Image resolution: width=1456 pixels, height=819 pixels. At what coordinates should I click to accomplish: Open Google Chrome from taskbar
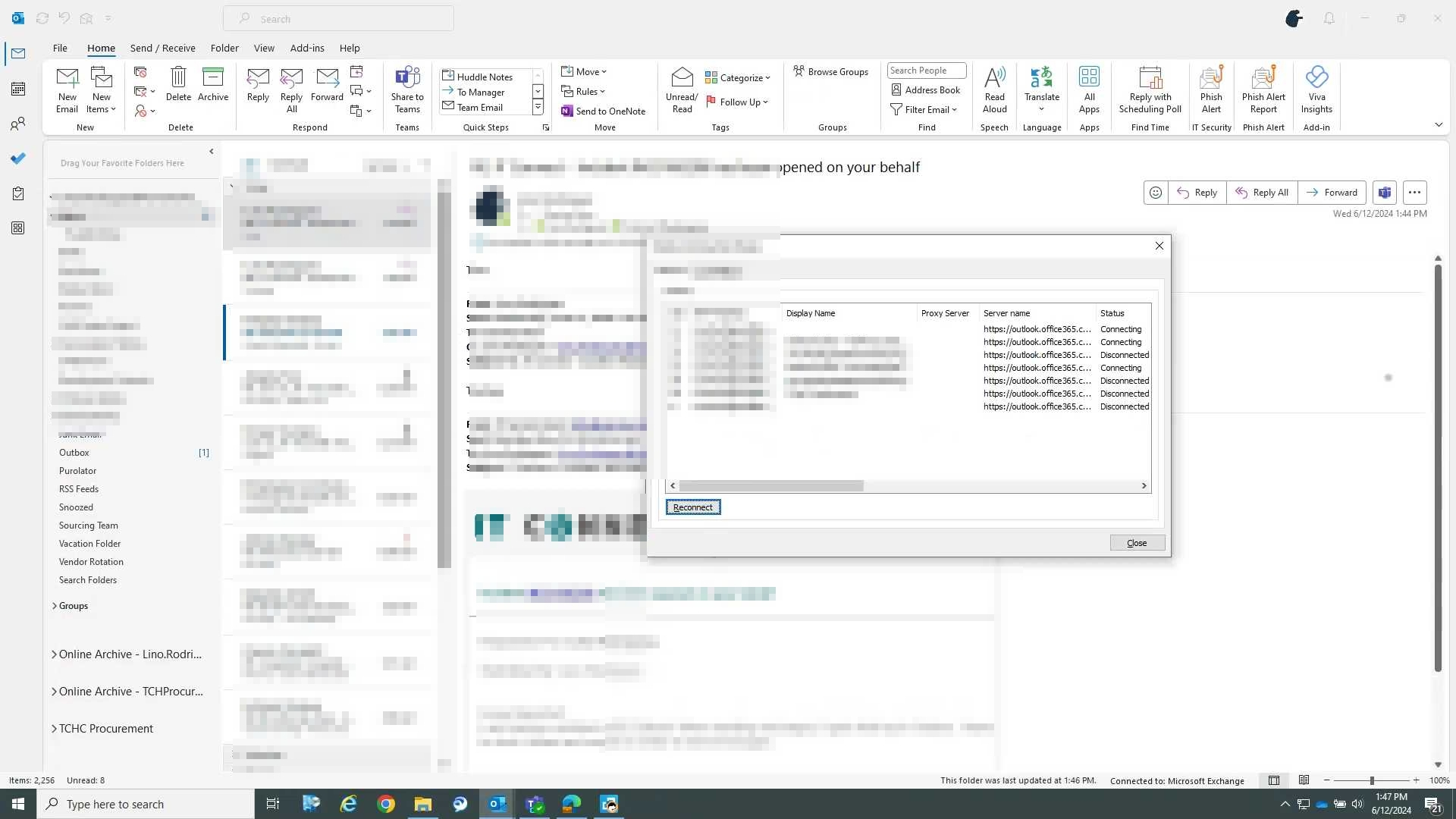tap(386, 804)
